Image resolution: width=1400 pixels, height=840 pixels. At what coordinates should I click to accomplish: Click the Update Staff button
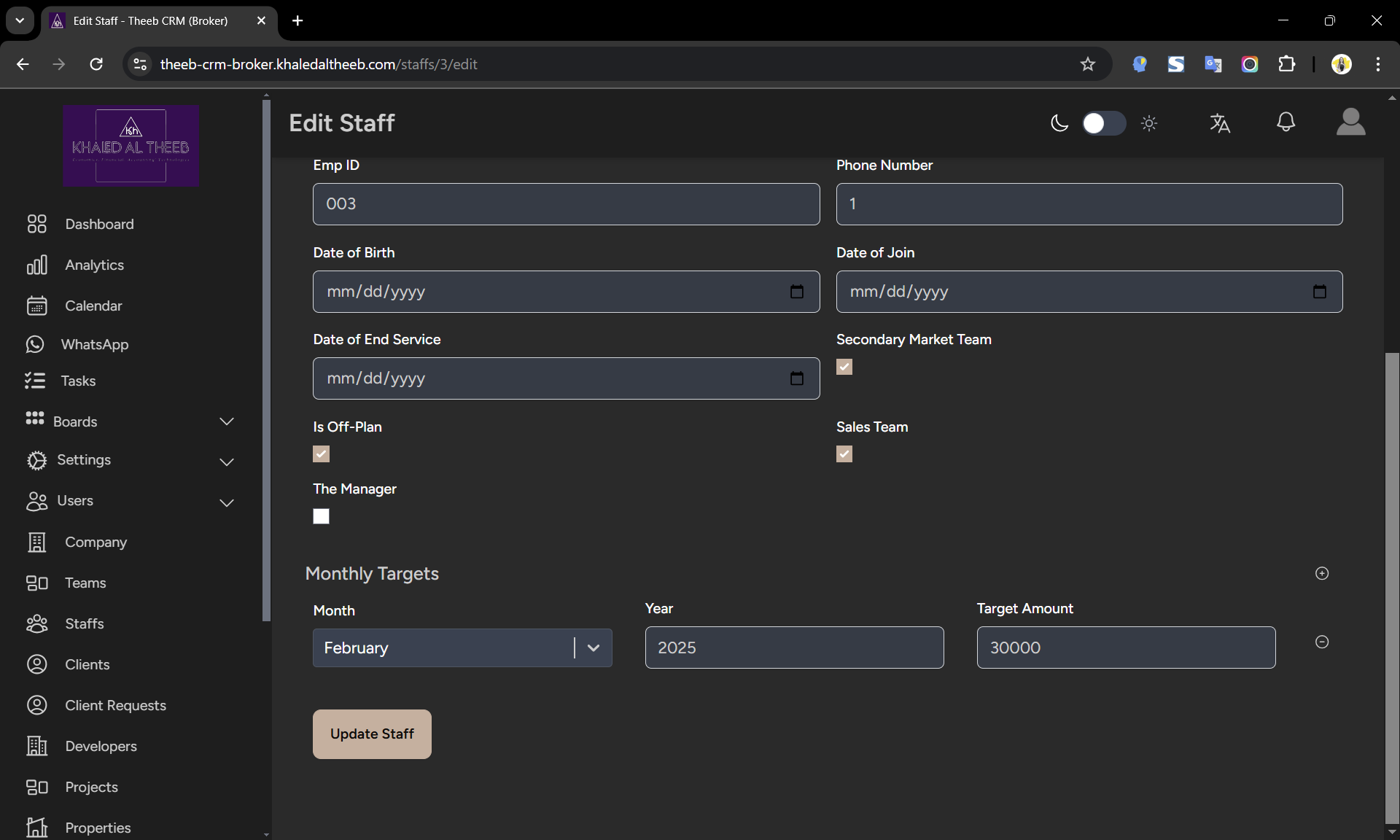[x=372, y=734]
